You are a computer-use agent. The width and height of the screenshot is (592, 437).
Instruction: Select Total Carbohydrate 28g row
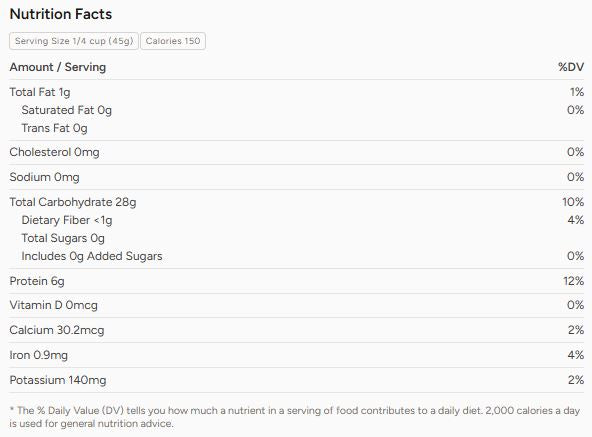pyautogui.click(x=297, y=202)
